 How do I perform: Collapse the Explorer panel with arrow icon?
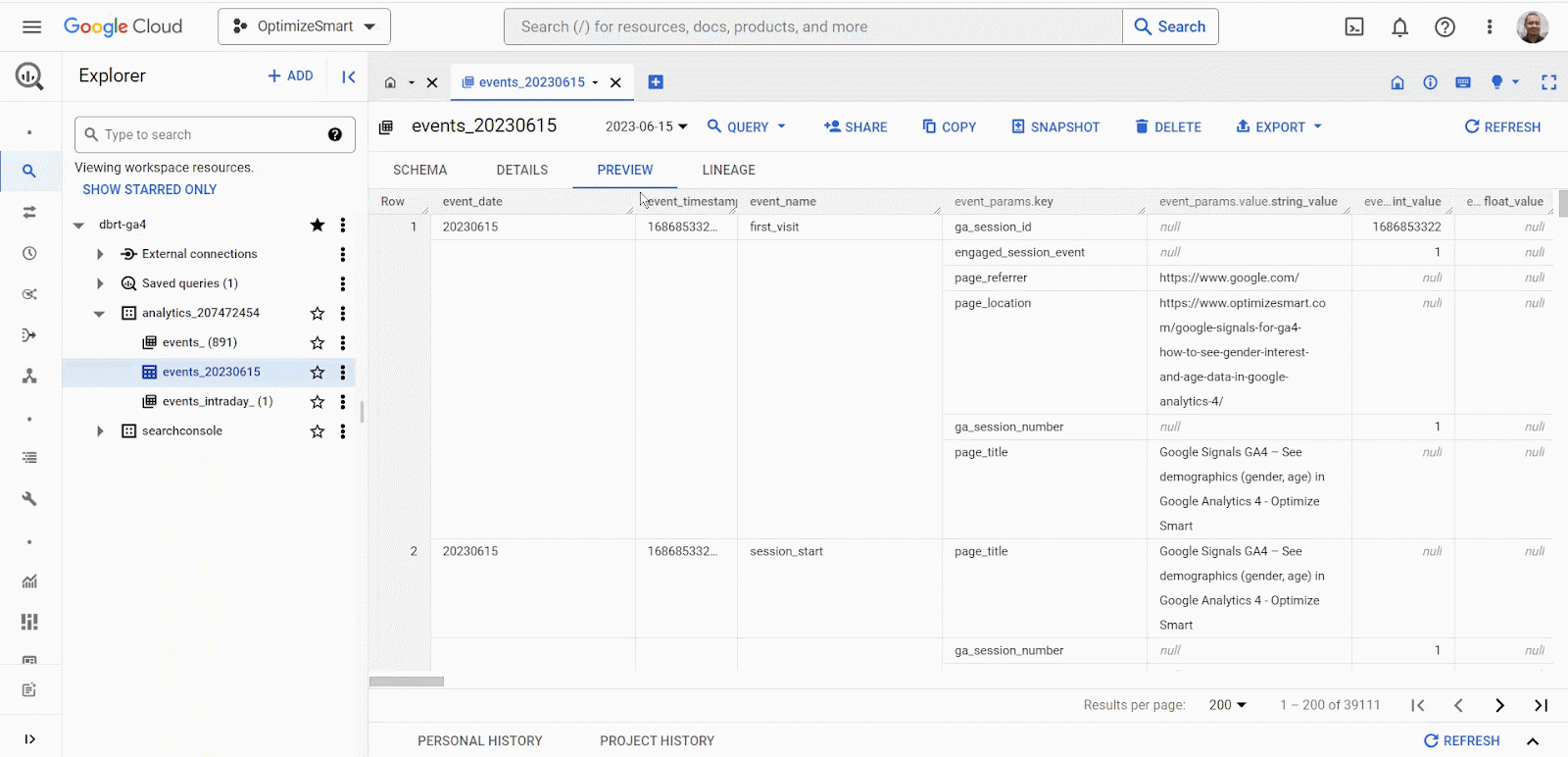(348, 76)
